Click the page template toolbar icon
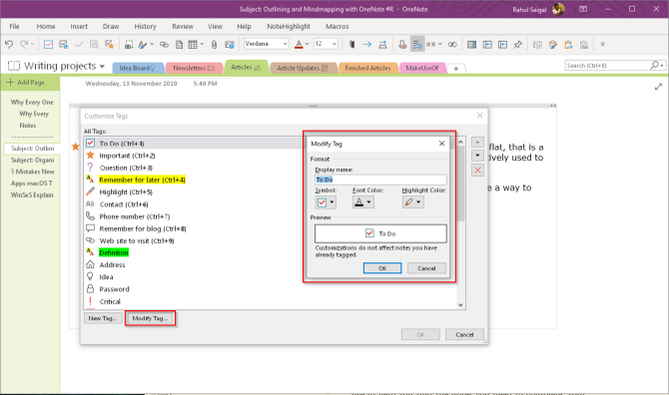Image resolution: width=669 pixels, height=395 pixels. click(x=179, y=44)
